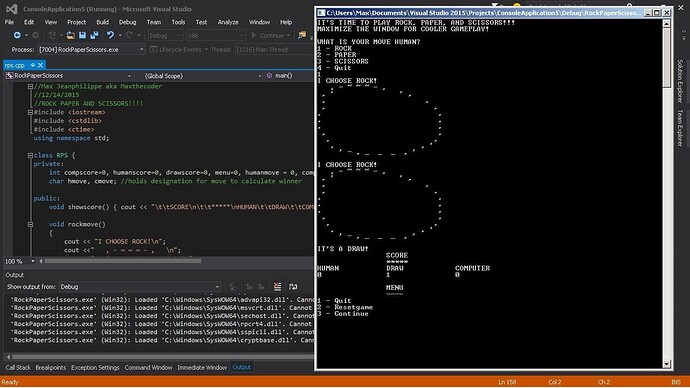Click the Open File folder icon
Viewport: 690px width, 388px height.
70,35
